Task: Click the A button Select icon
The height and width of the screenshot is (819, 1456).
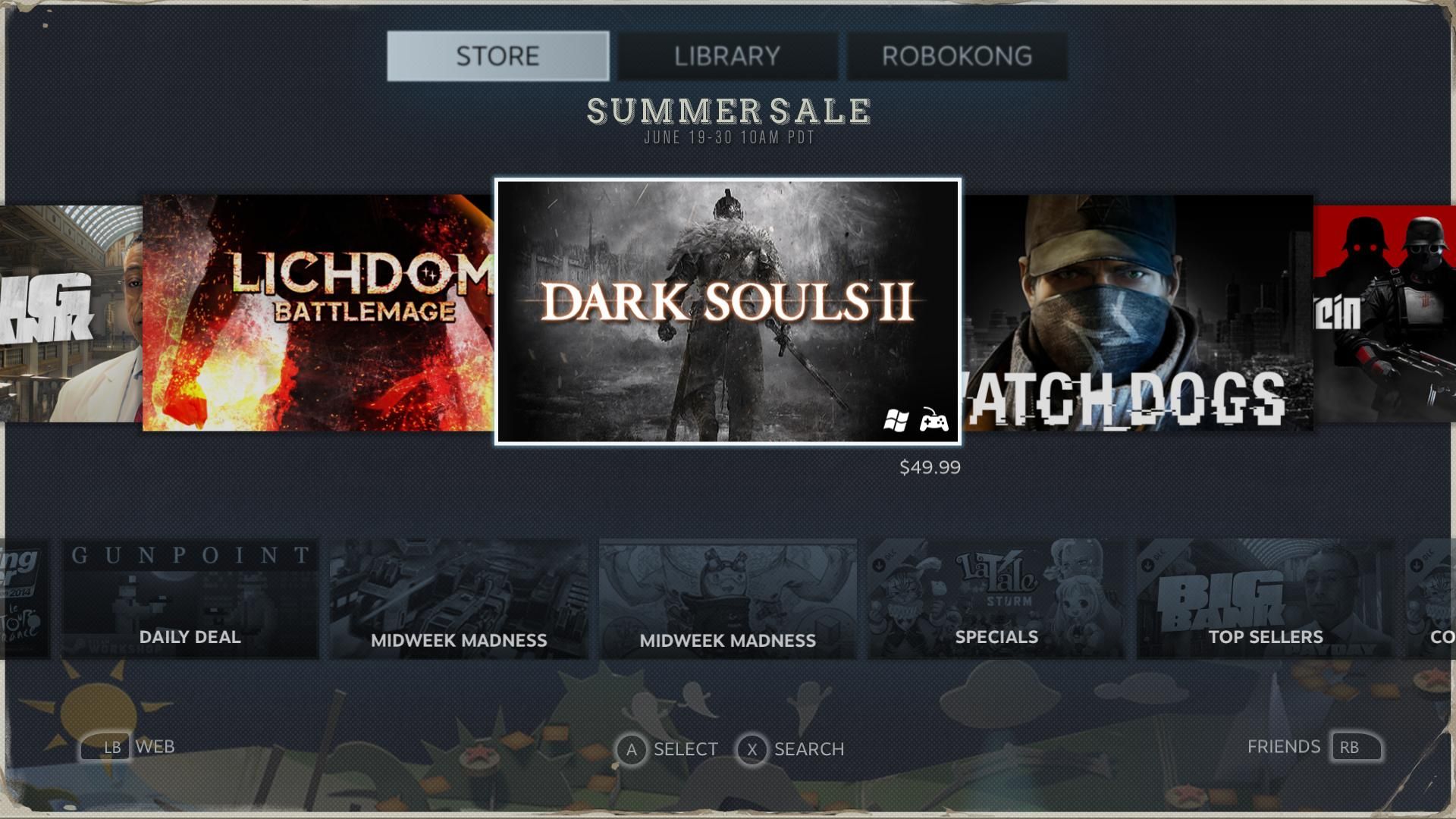Action: [632, 750]
